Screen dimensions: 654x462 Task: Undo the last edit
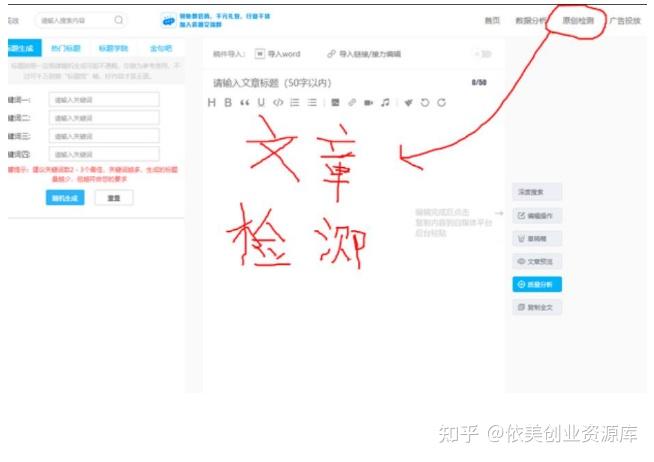(x=425, y=103)
